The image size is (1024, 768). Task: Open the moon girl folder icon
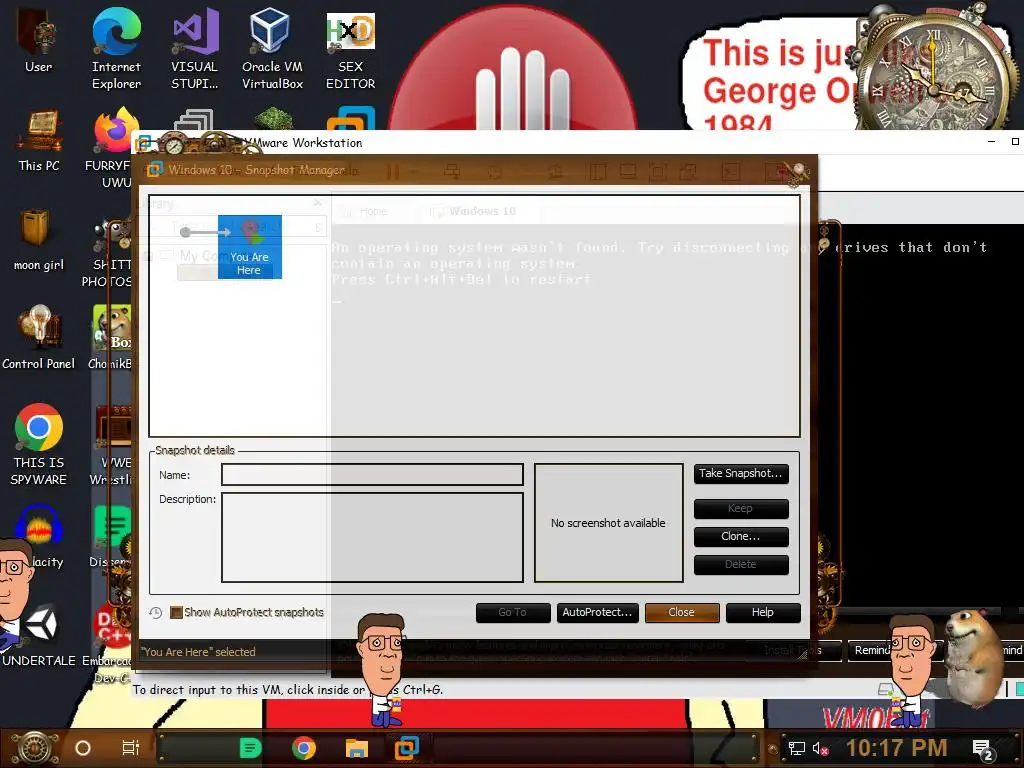click(39, 240)
